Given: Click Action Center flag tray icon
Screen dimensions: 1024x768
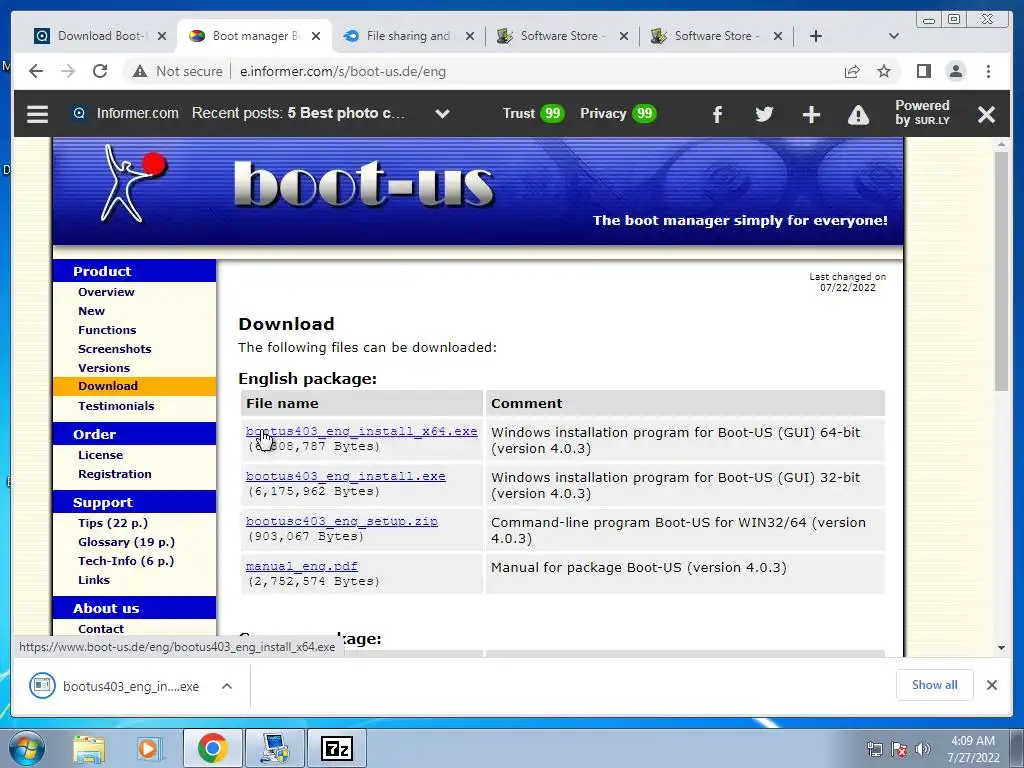Looking at the screenshot, I should tap(899, 749).
